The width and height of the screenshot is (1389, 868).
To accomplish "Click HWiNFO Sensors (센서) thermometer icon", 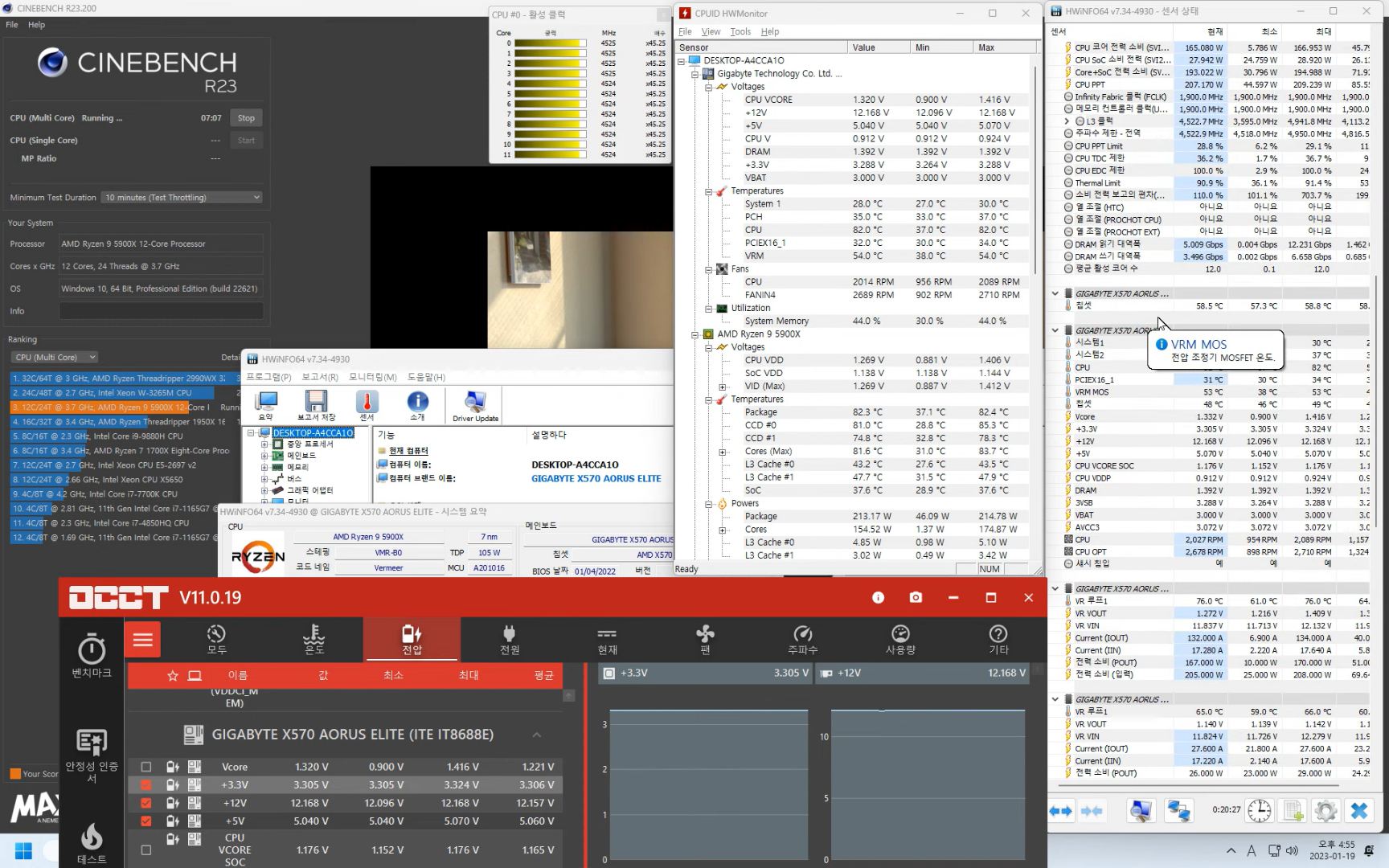I will 367,405.
